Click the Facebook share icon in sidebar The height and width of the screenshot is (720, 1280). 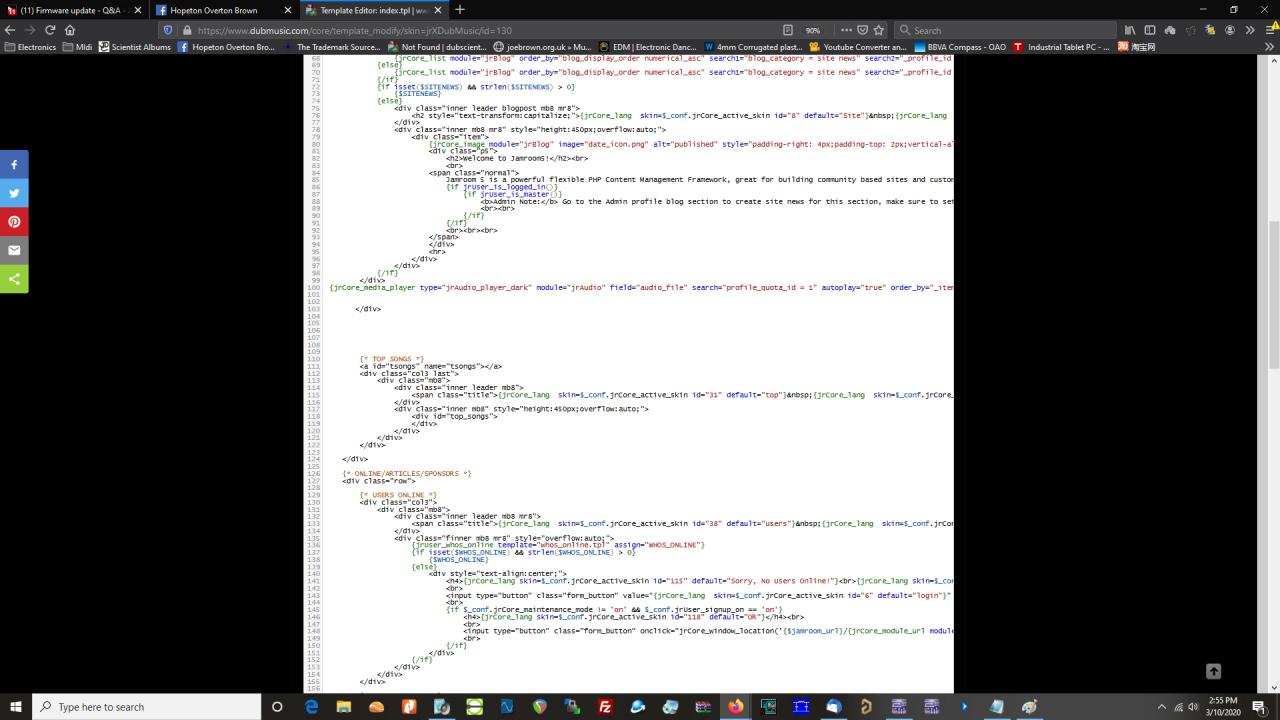pos(14,165)
